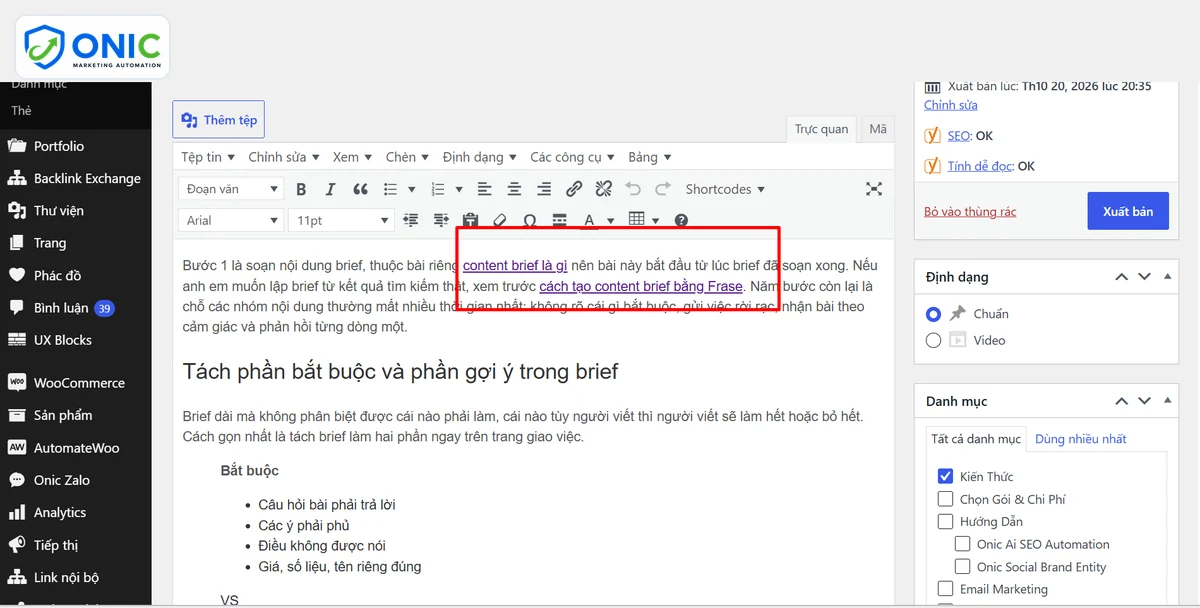Open text color palette dropdown arrow

click(x=610, y=221)
